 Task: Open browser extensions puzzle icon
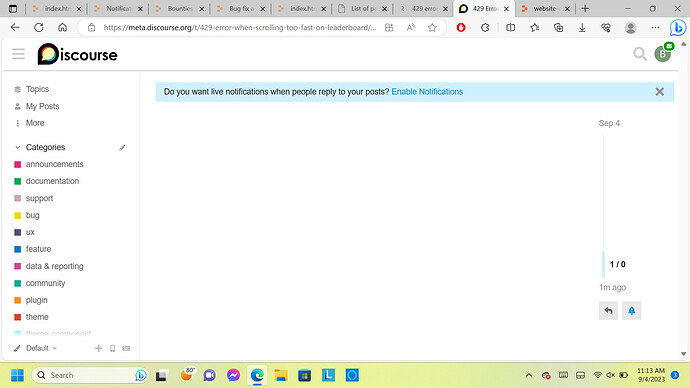pos(484,27)
